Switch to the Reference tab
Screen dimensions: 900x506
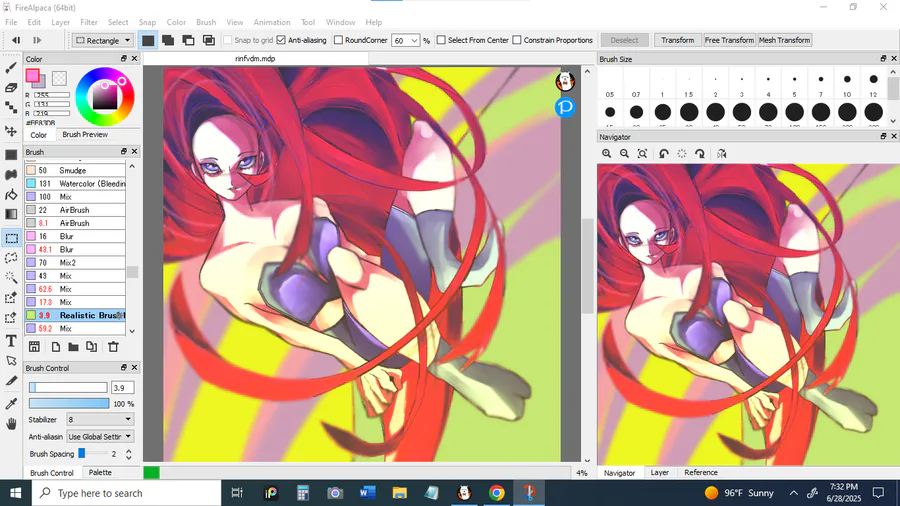click(x=701, y=473)
